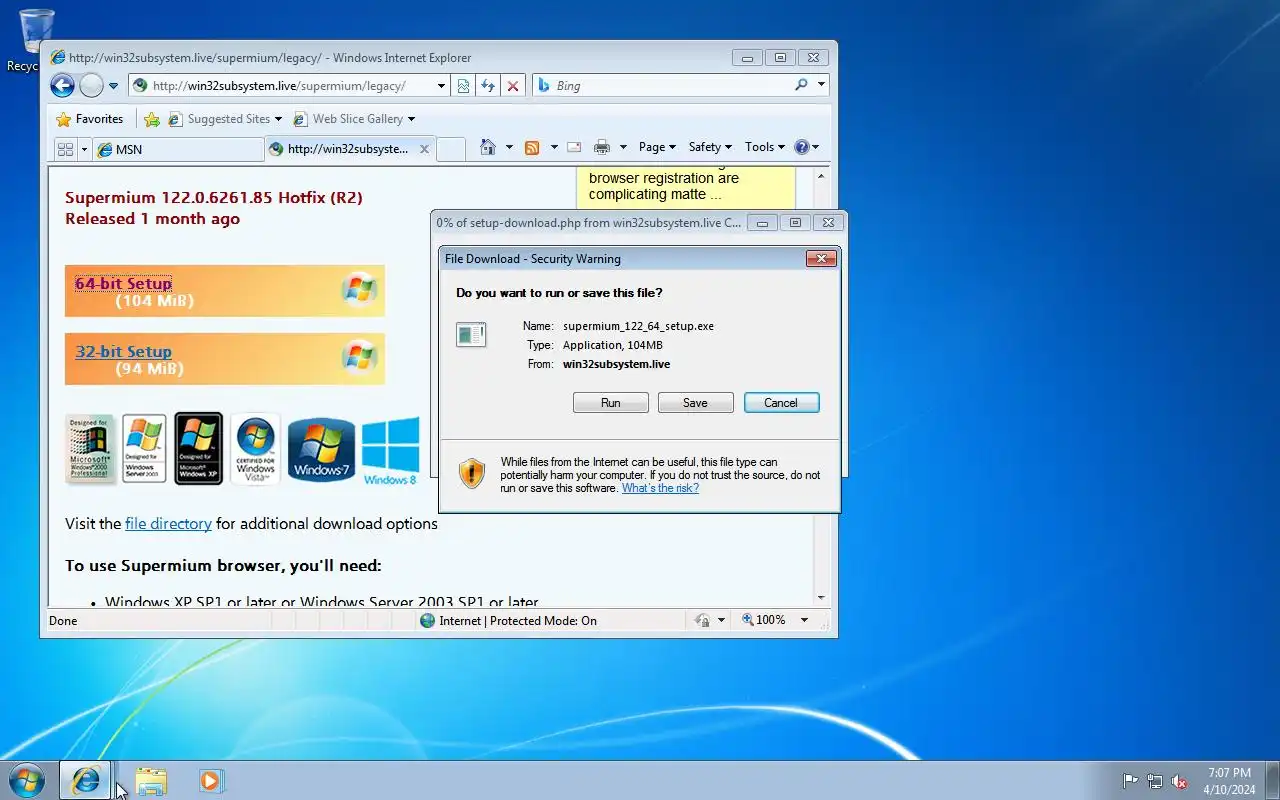Click the zoom 100% magnifier button
Screen dimensions: 1280x800
coord(764,620)
